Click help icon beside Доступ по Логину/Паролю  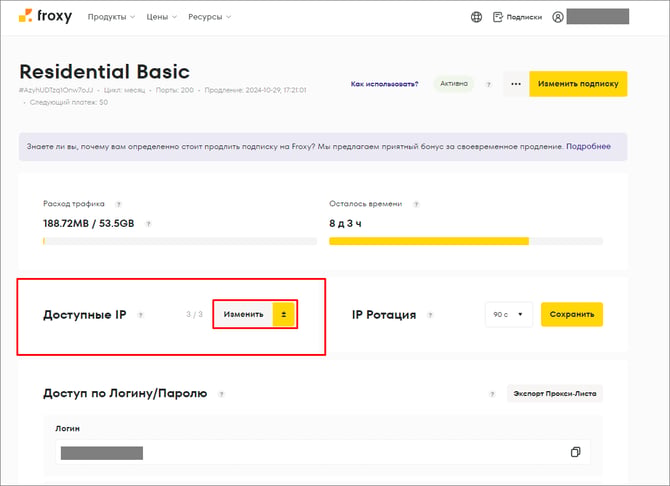pos(221,394)
